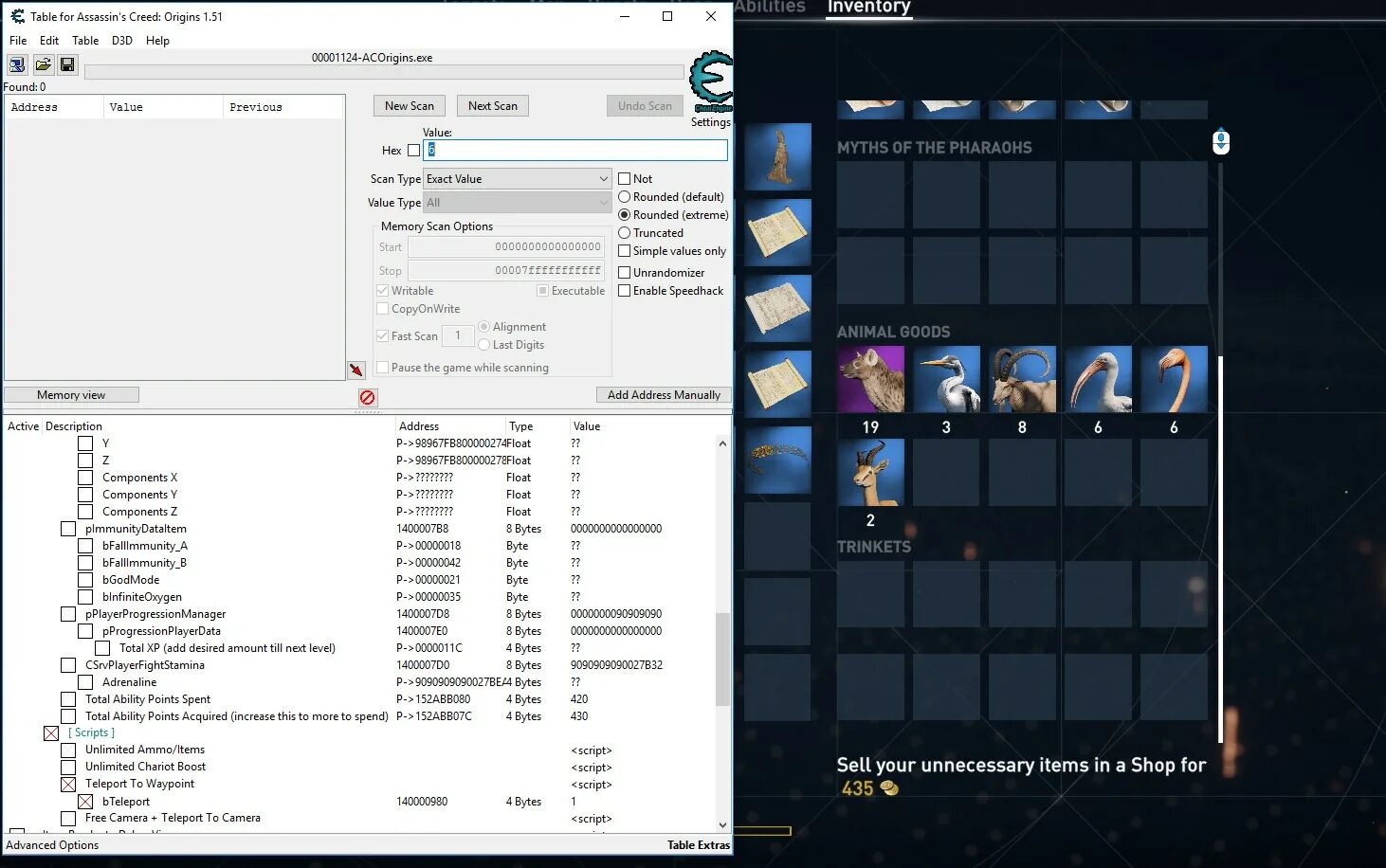Toggle the Hex checkbox
This screenshot has width=1386, height=868.
[x=413, y=151]
